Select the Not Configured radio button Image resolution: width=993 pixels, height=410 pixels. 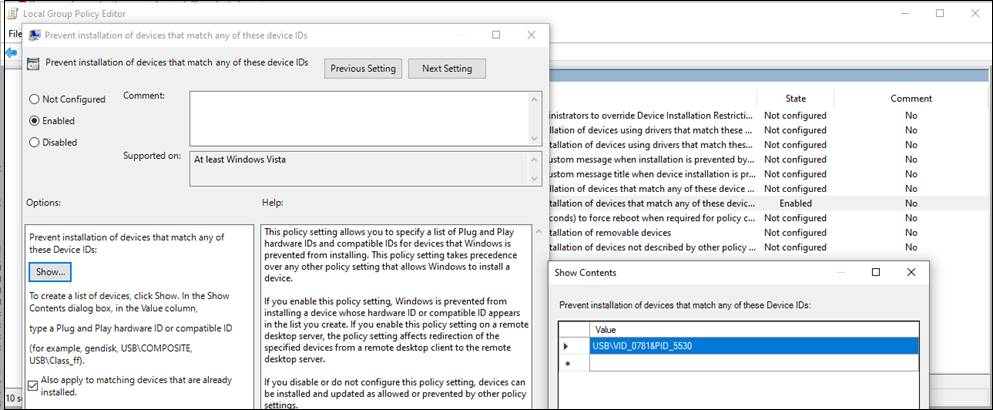click(35, 99)
